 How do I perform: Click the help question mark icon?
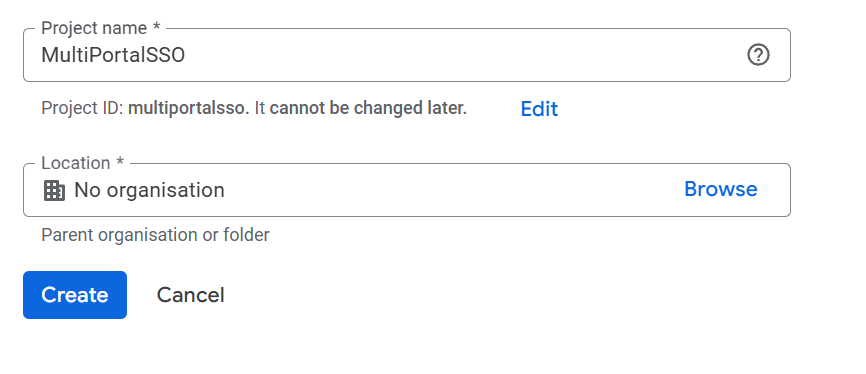pyautogui.click(x=758, y=55)
